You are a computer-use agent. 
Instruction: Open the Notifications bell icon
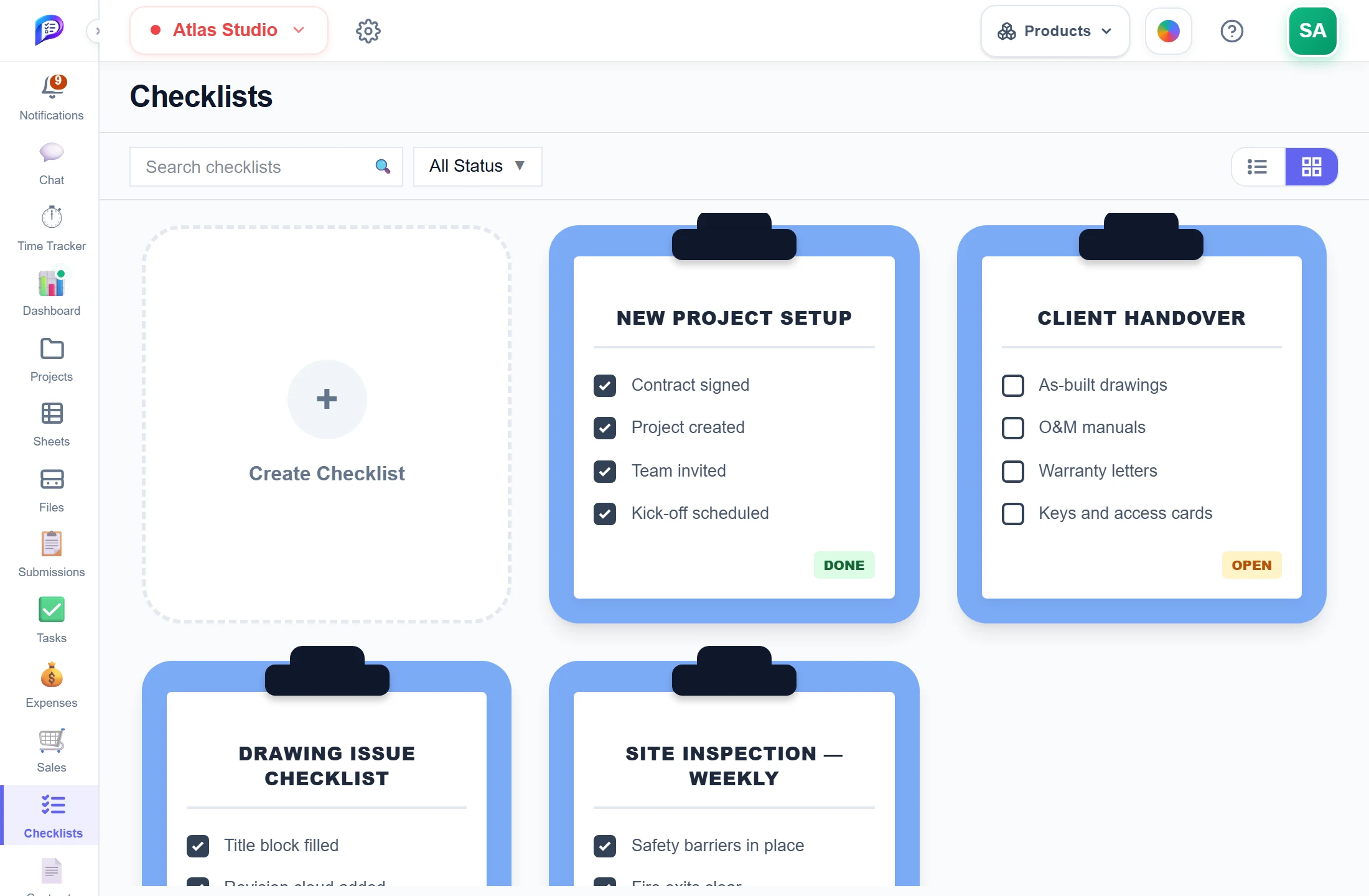click(x=52, y=87)
